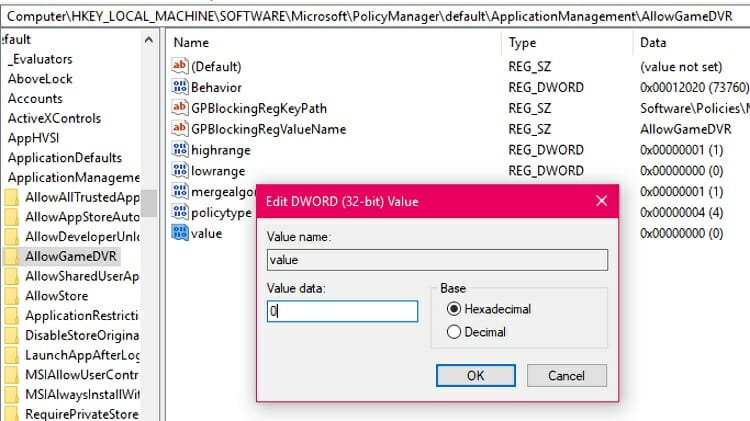Click the AllowSharedUserAp folder icon
This screenshot has height=421, width=750.
pyautogui.click(x=11, y=276)
